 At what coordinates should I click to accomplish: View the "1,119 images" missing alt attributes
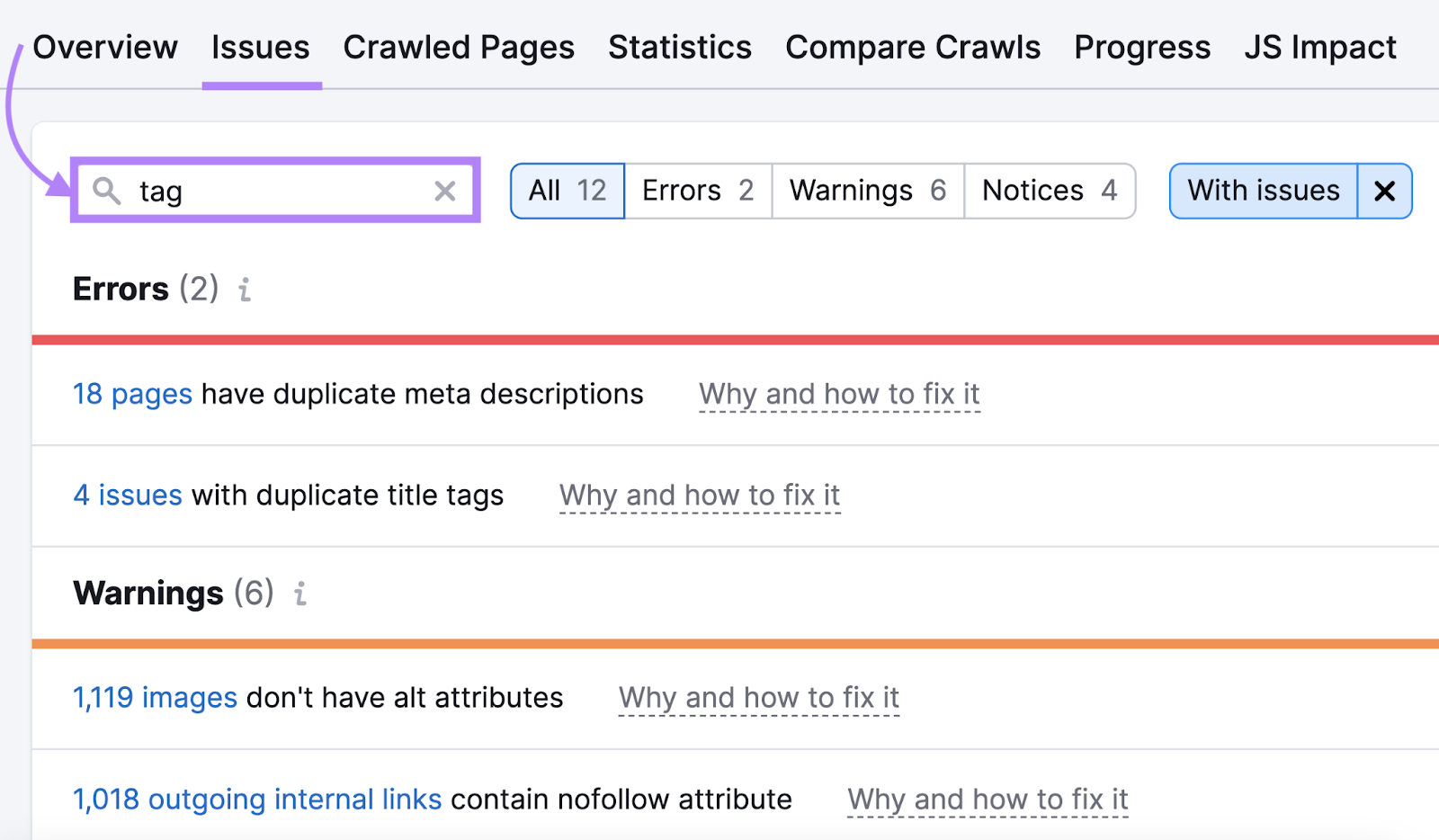pyautogui.click(x=154, y=698)
